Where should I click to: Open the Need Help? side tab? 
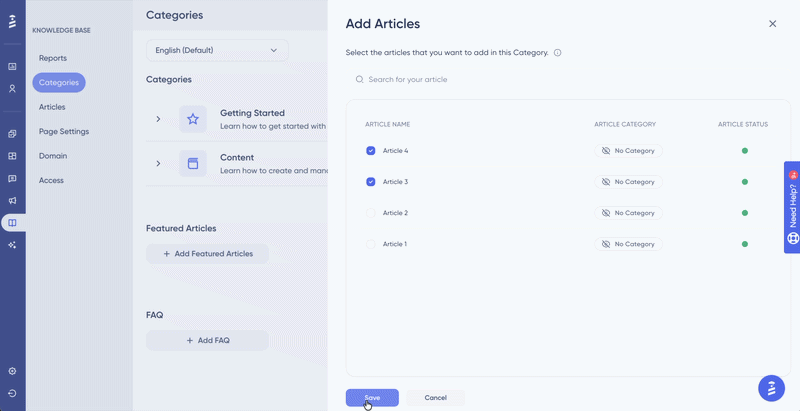[792, 207]
